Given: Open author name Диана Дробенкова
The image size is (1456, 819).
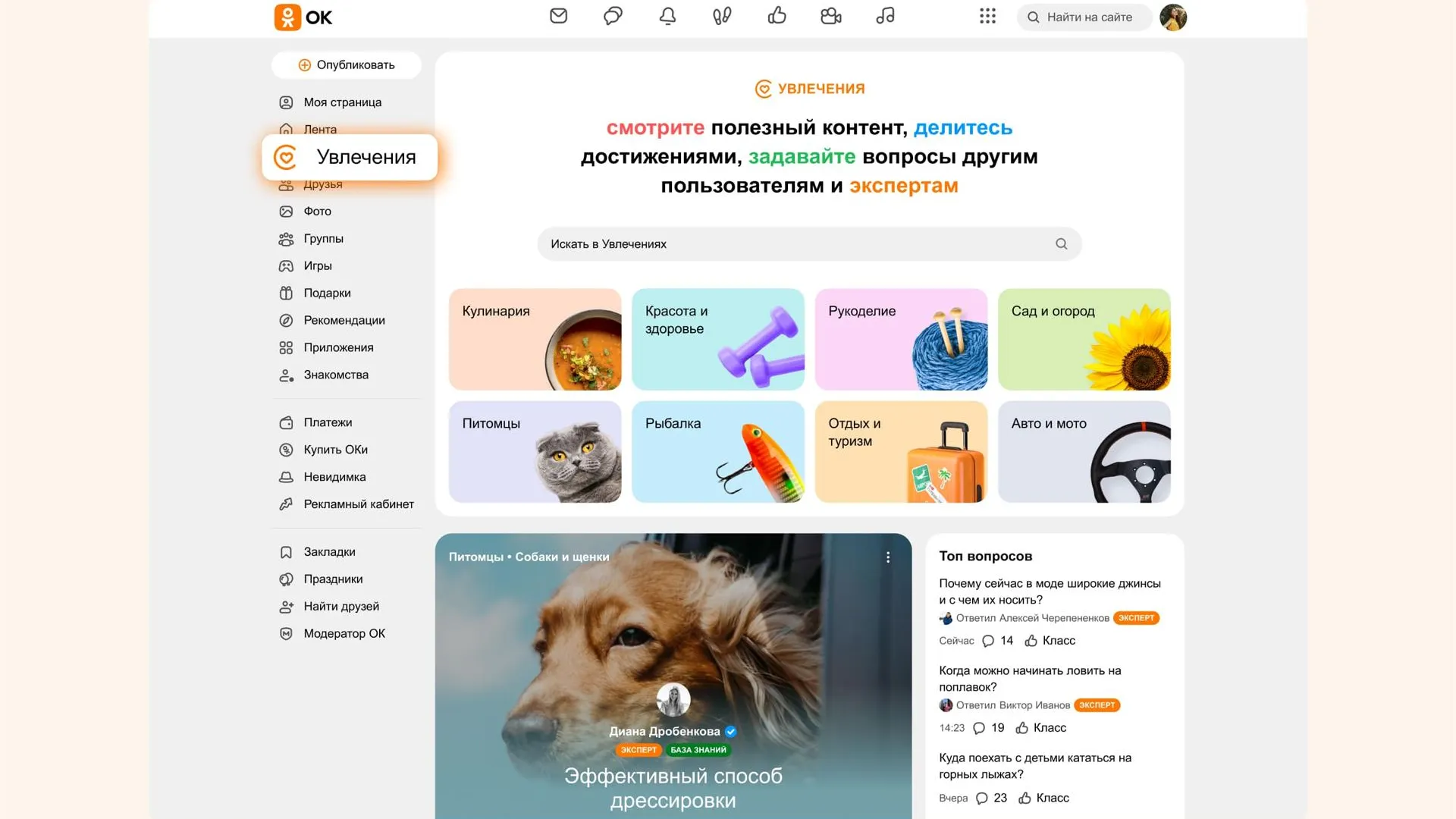Looking at the screenshot, I should click(x=664, y=732).
